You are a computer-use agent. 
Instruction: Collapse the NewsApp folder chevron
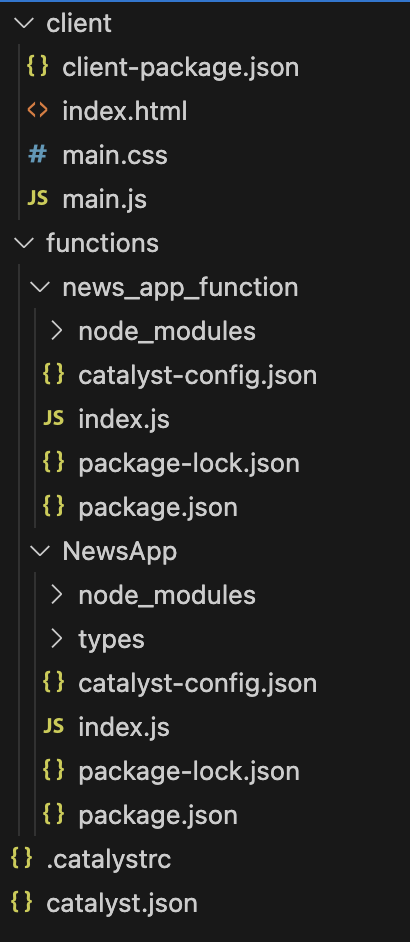pyautogui.click(x=40, y=551)
